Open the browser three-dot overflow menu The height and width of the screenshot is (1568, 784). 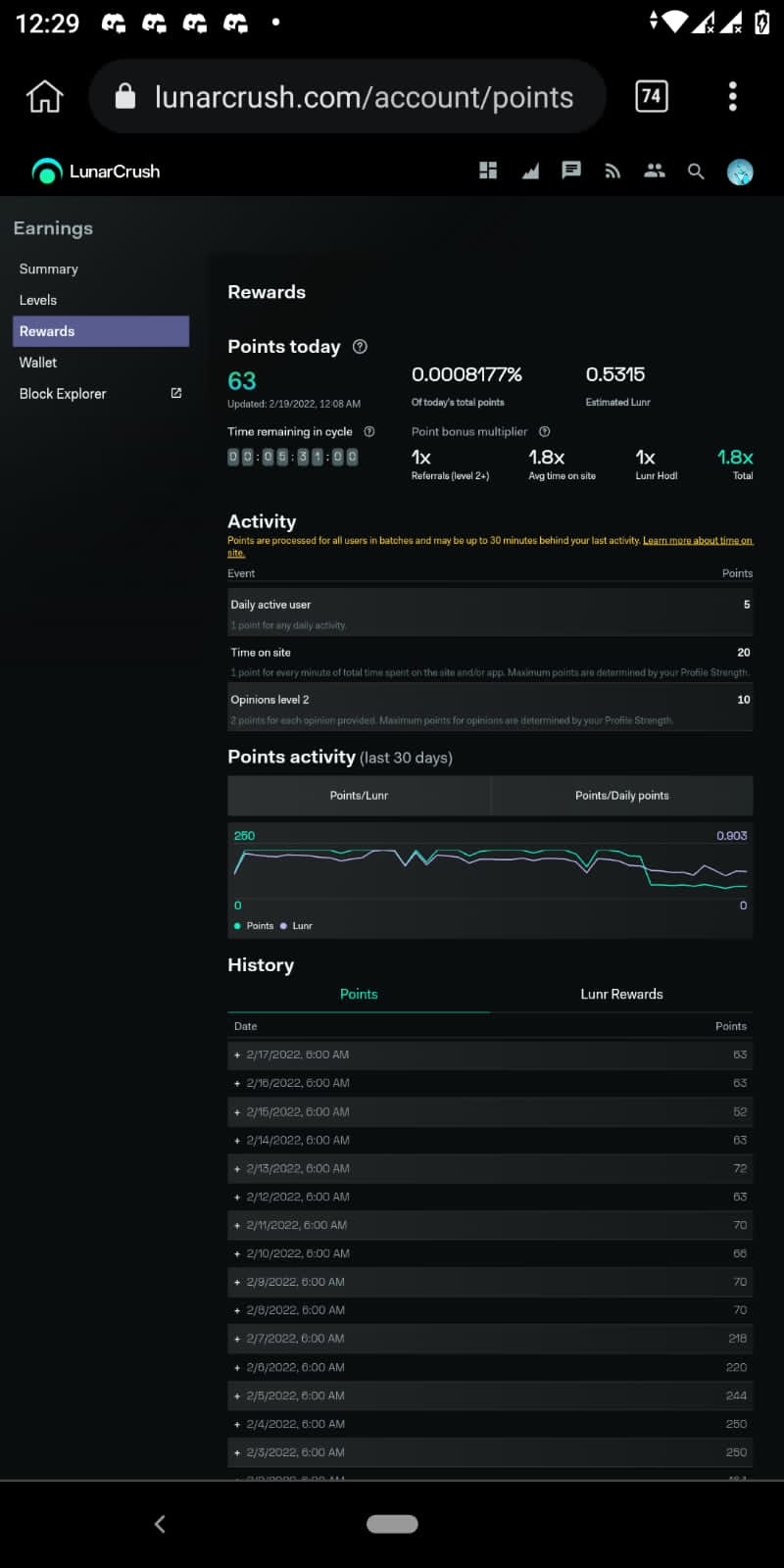pyautogui.click(x=732, y=96)
